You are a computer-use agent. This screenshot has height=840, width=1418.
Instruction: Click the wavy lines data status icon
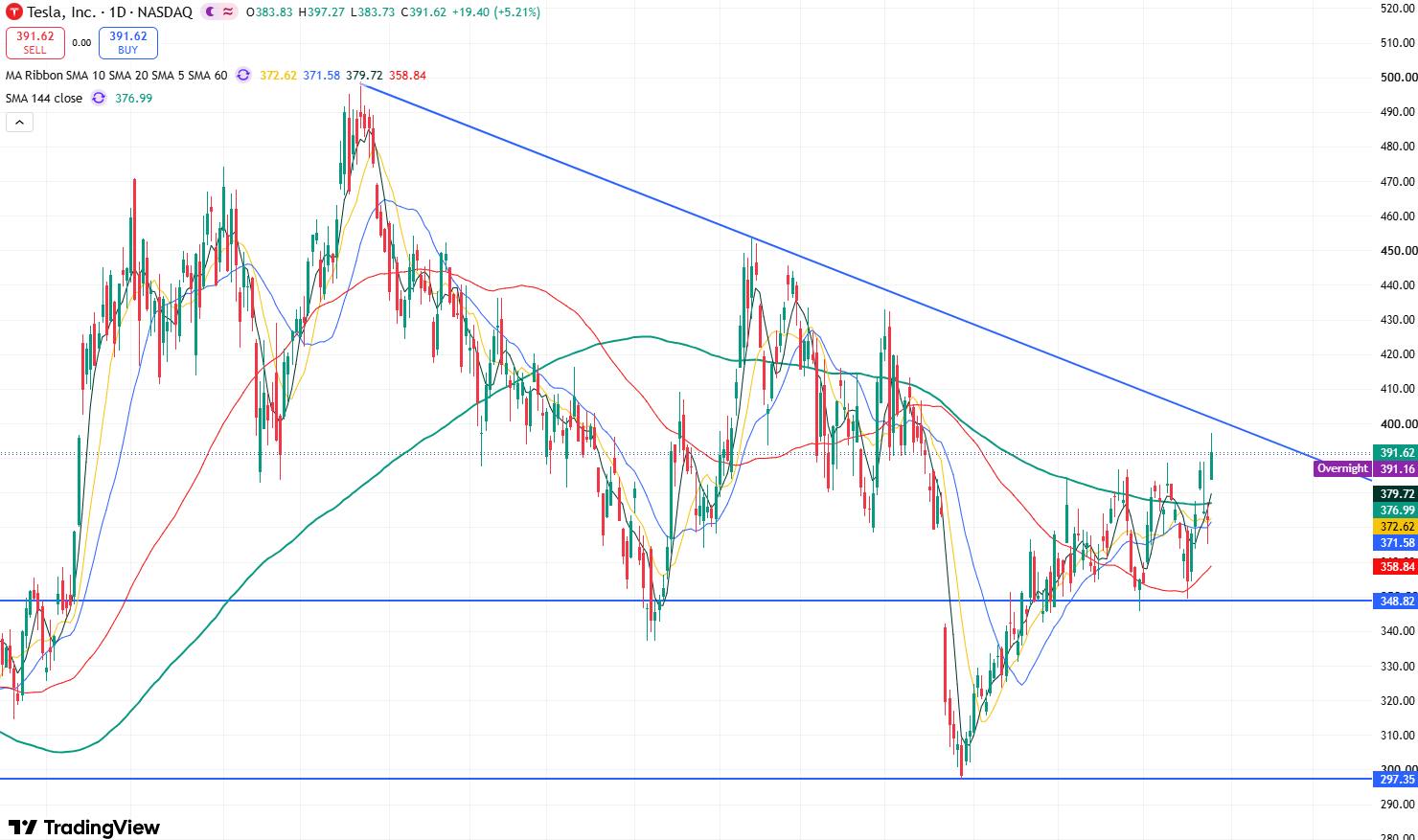(228, 12)
